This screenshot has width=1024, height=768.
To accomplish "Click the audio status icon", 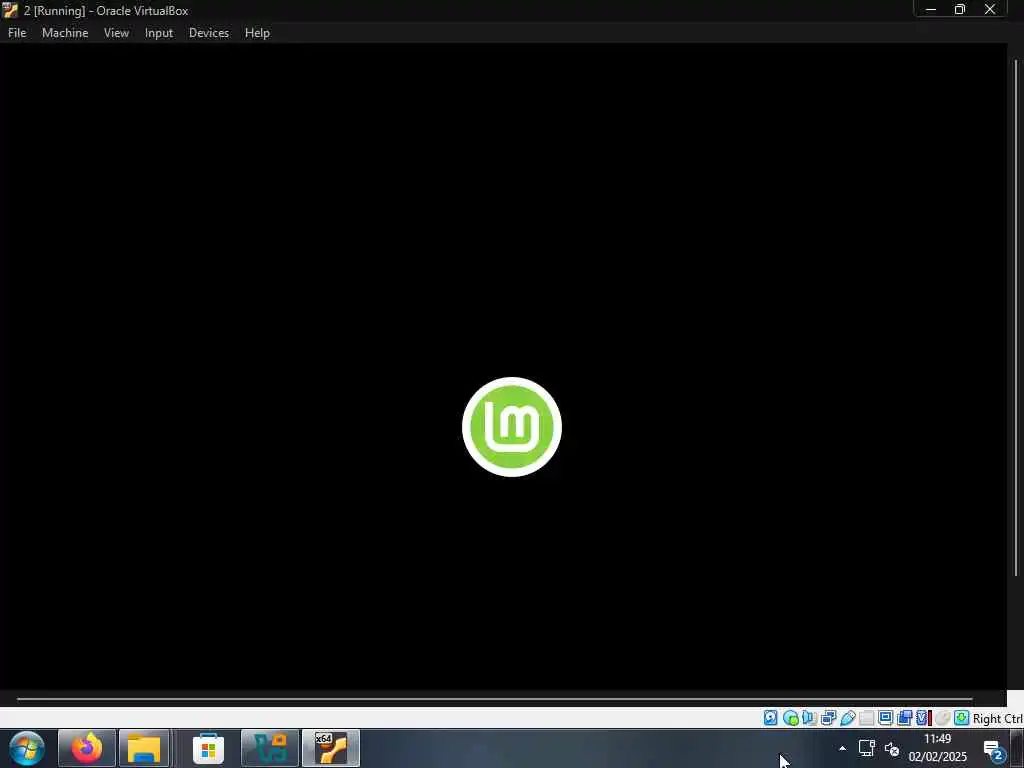I will pyautogui.click(x=809, y=718).
